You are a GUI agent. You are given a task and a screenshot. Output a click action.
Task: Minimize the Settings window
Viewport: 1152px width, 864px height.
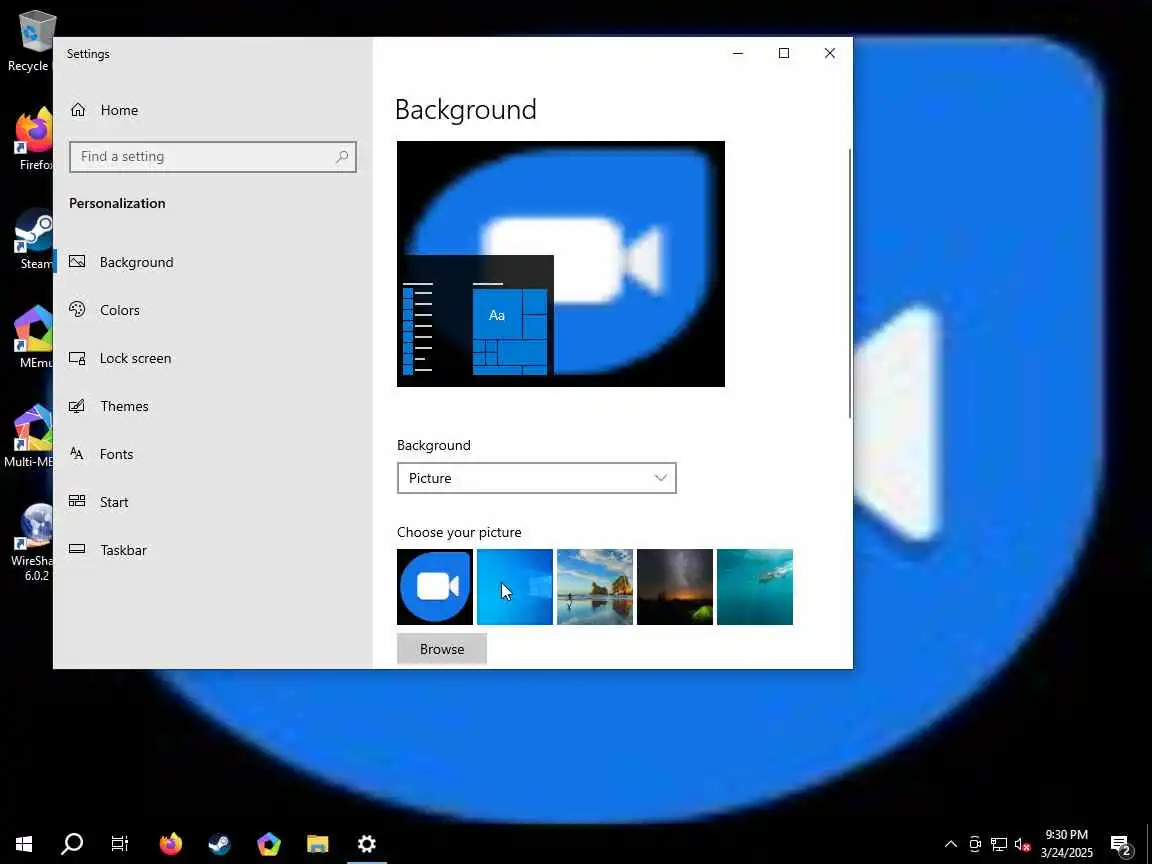point(738,53)
